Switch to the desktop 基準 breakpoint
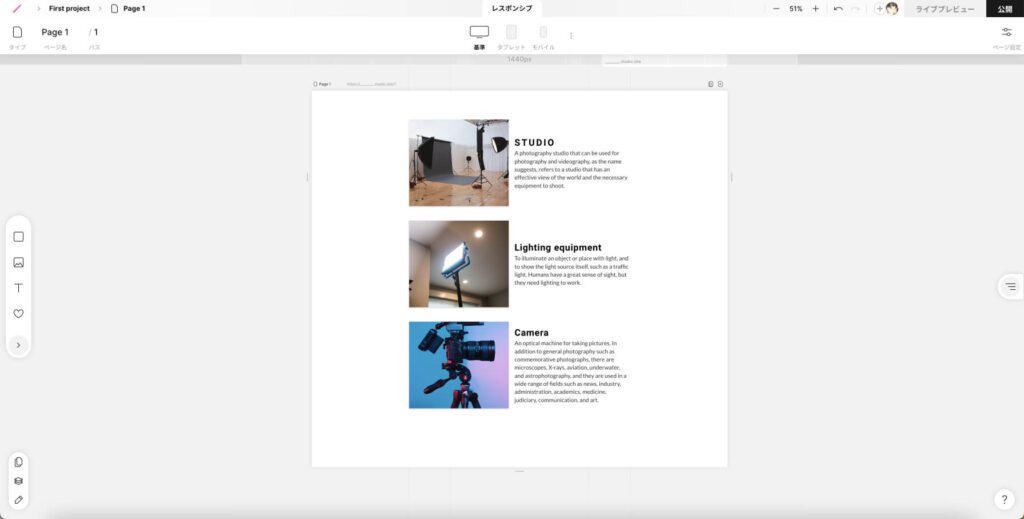The image size is (1024, 519). click(479, 33)
